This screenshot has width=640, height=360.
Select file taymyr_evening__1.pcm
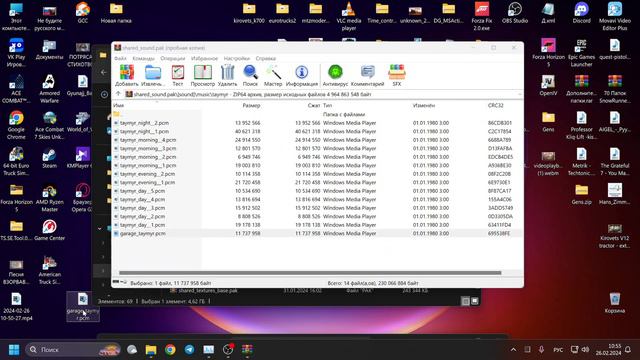click(317, 182)
